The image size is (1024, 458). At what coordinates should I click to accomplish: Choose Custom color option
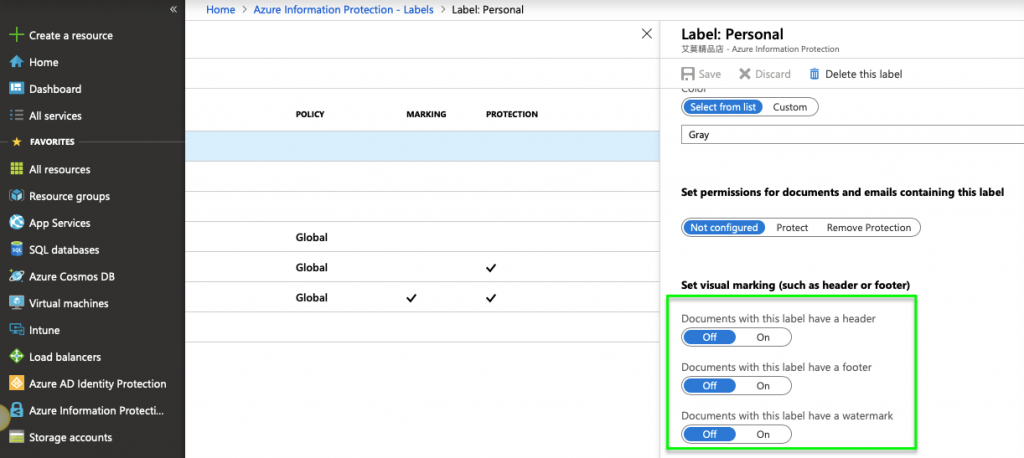click(790, 107)
